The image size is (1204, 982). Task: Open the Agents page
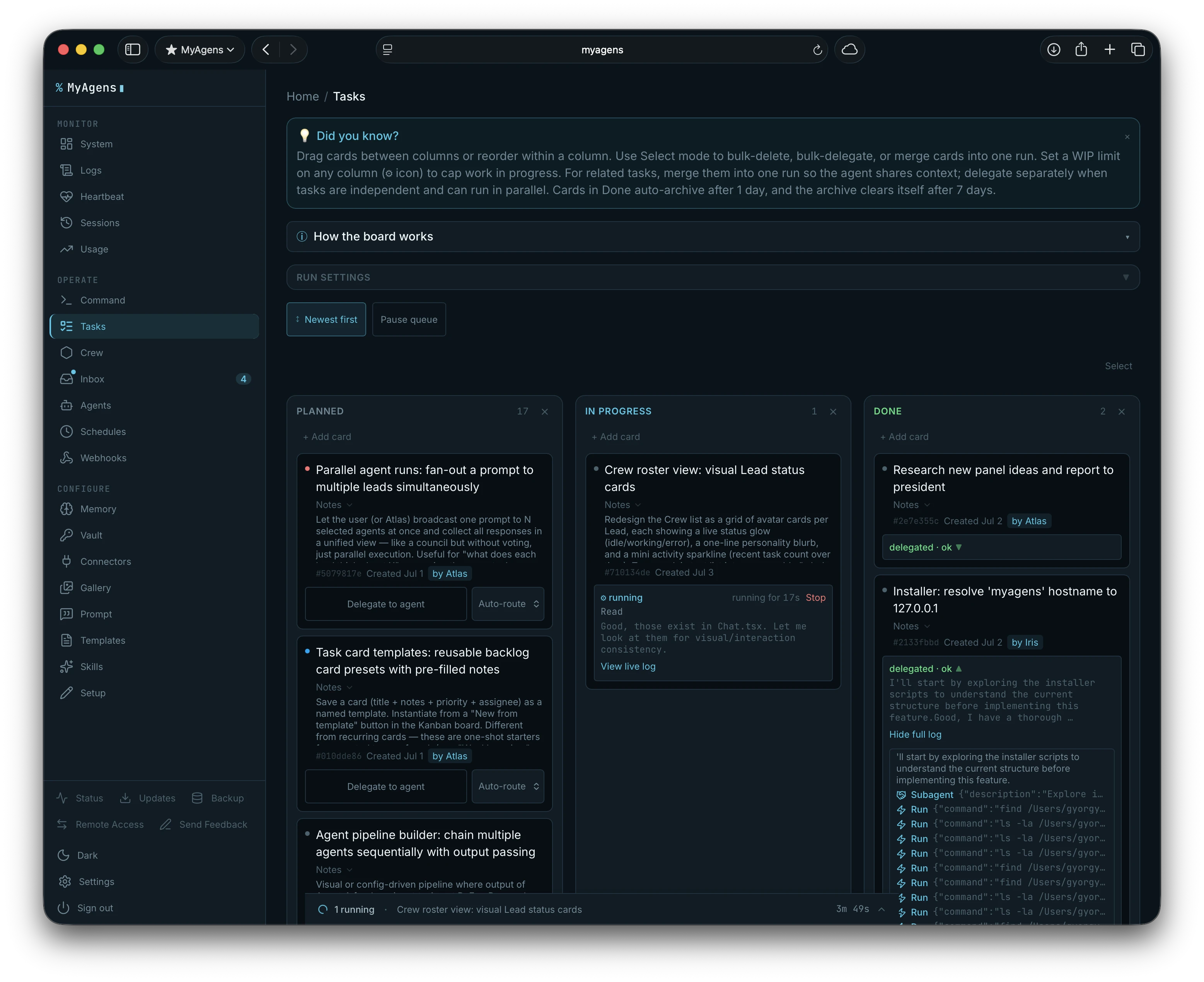(154, 405)
